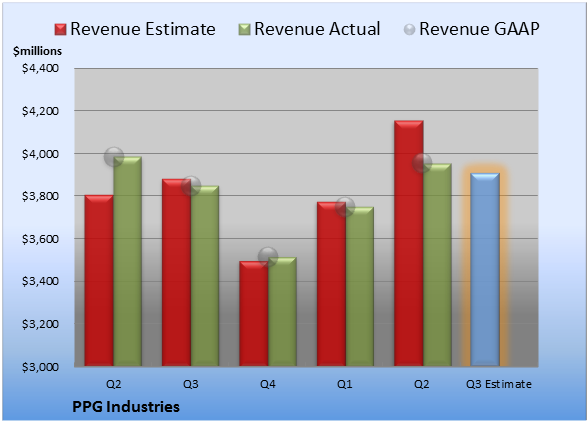Click the '$4,200' y-axis value
The image size is (588, 422).
click(40, 111)
